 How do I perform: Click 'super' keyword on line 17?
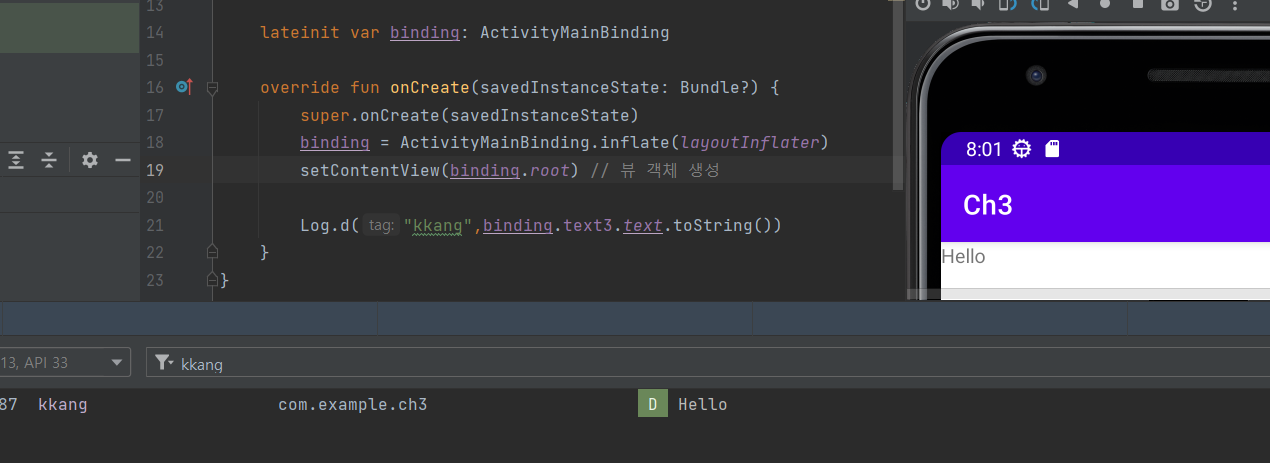pyautogui.click(x=325, y=115)
